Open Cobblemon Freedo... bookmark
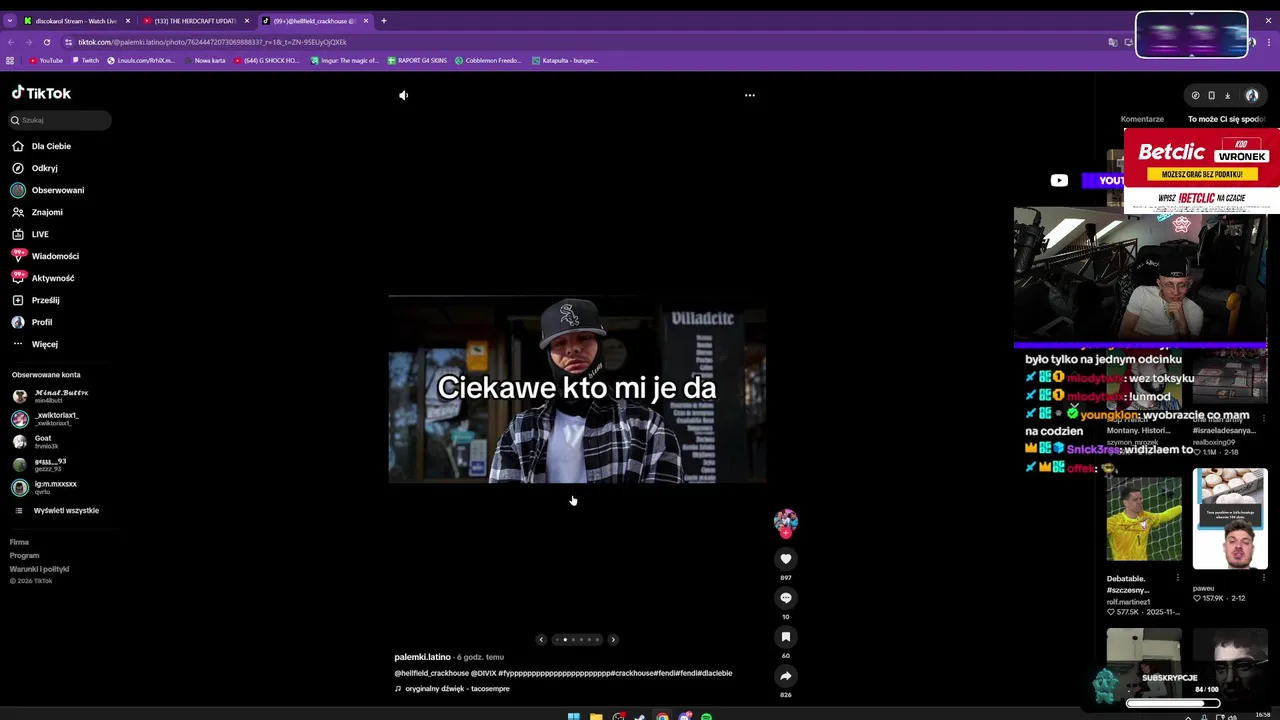The image size is (1280, 720). [x=488, y=60]
